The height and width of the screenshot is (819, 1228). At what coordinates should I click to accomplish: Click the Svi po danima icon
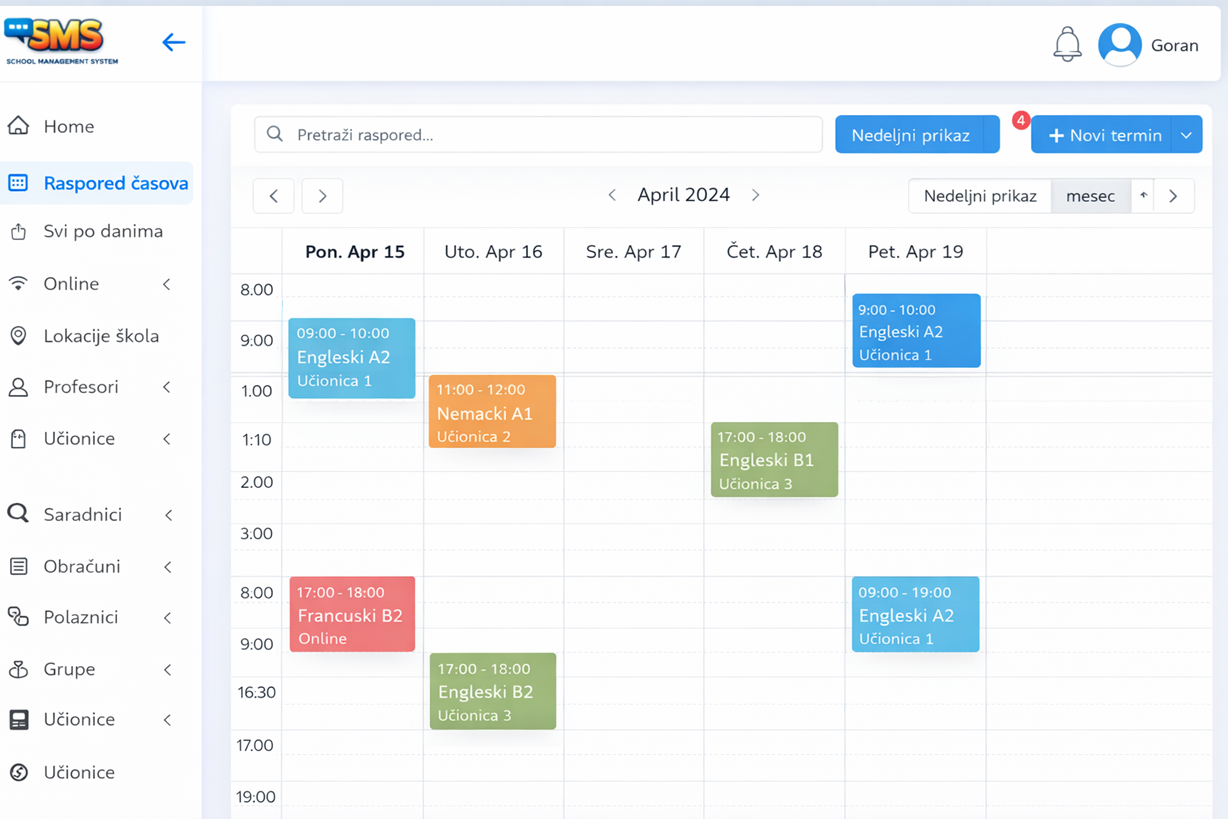click(18, 232)
